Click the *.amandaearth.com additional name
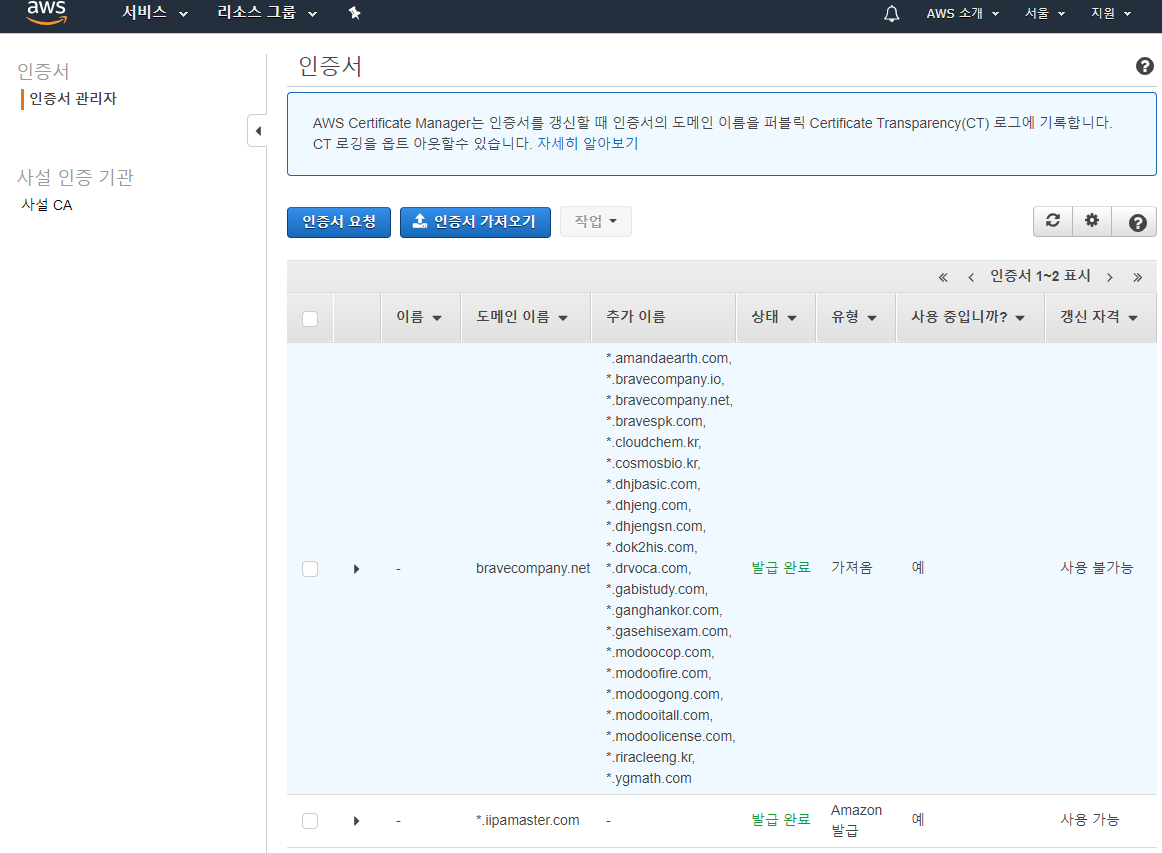Image resolution: width=1162 pixels, height=853 pixels. click(668, 359)
